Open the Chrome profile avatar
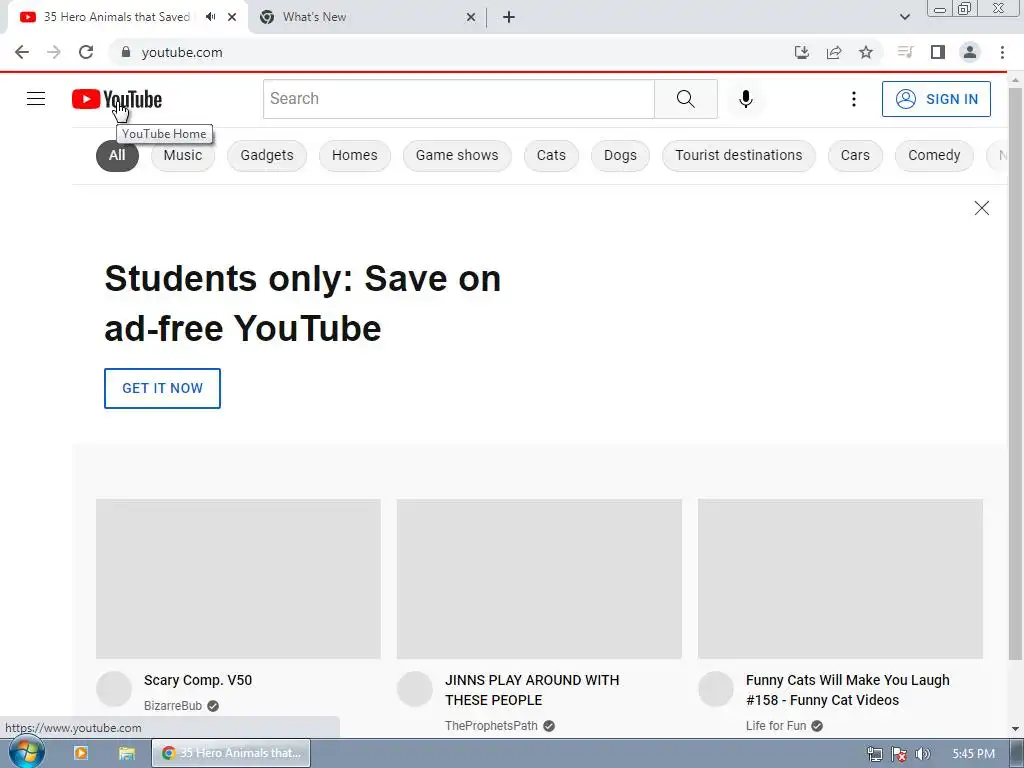The image size is (1024, 768). 970,52
